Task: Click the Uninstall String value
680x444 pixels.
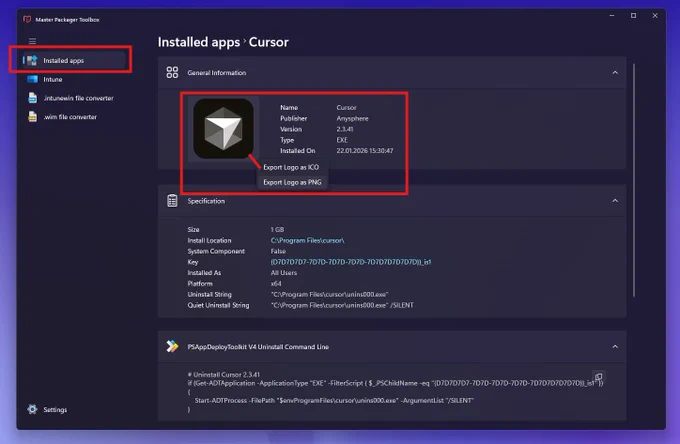Action: pos(330,294)
